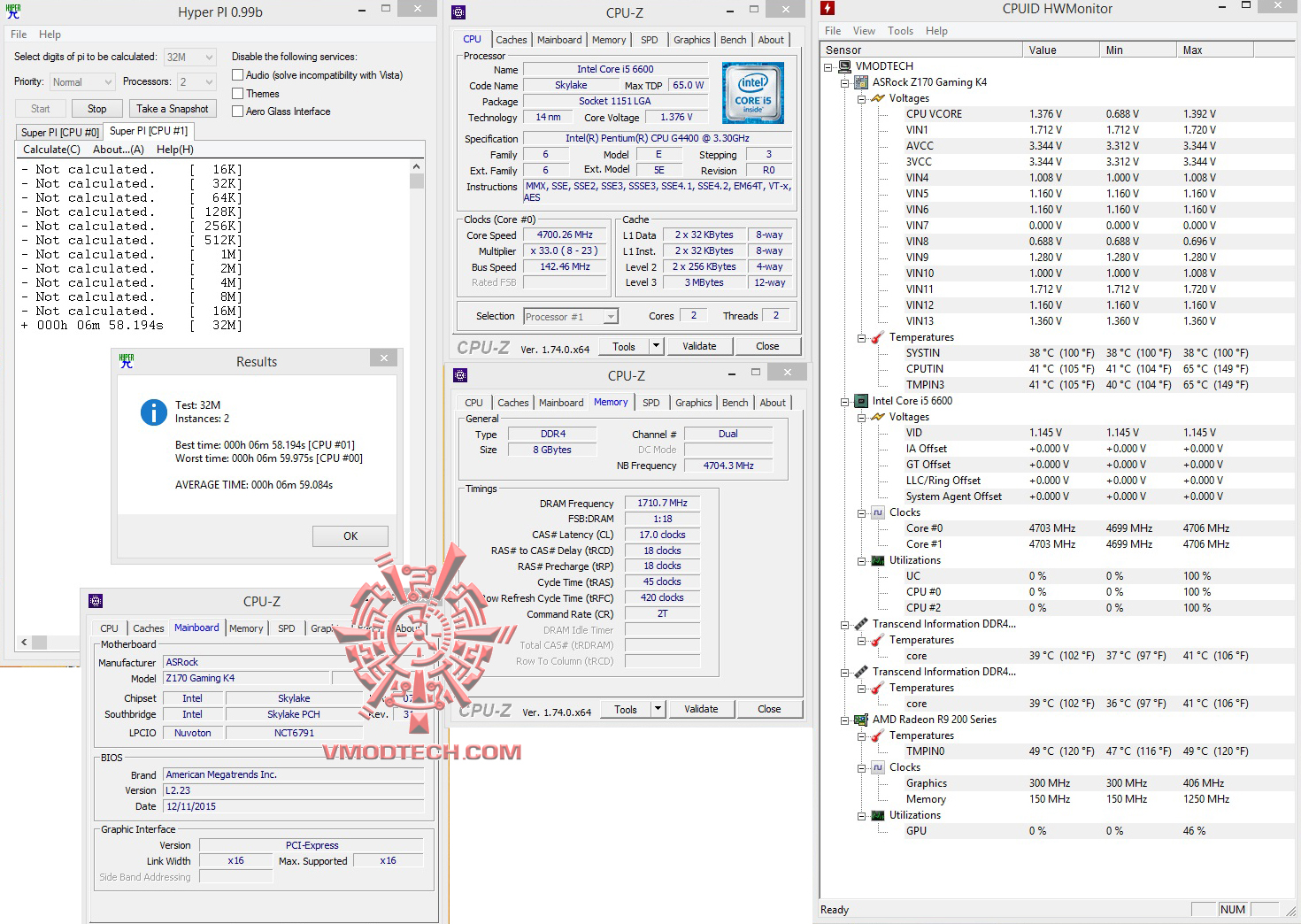1301x924 pixels.
Task: Click the Temperatures thermometer icon under ASRock Z170
Action: coord(878,337)
